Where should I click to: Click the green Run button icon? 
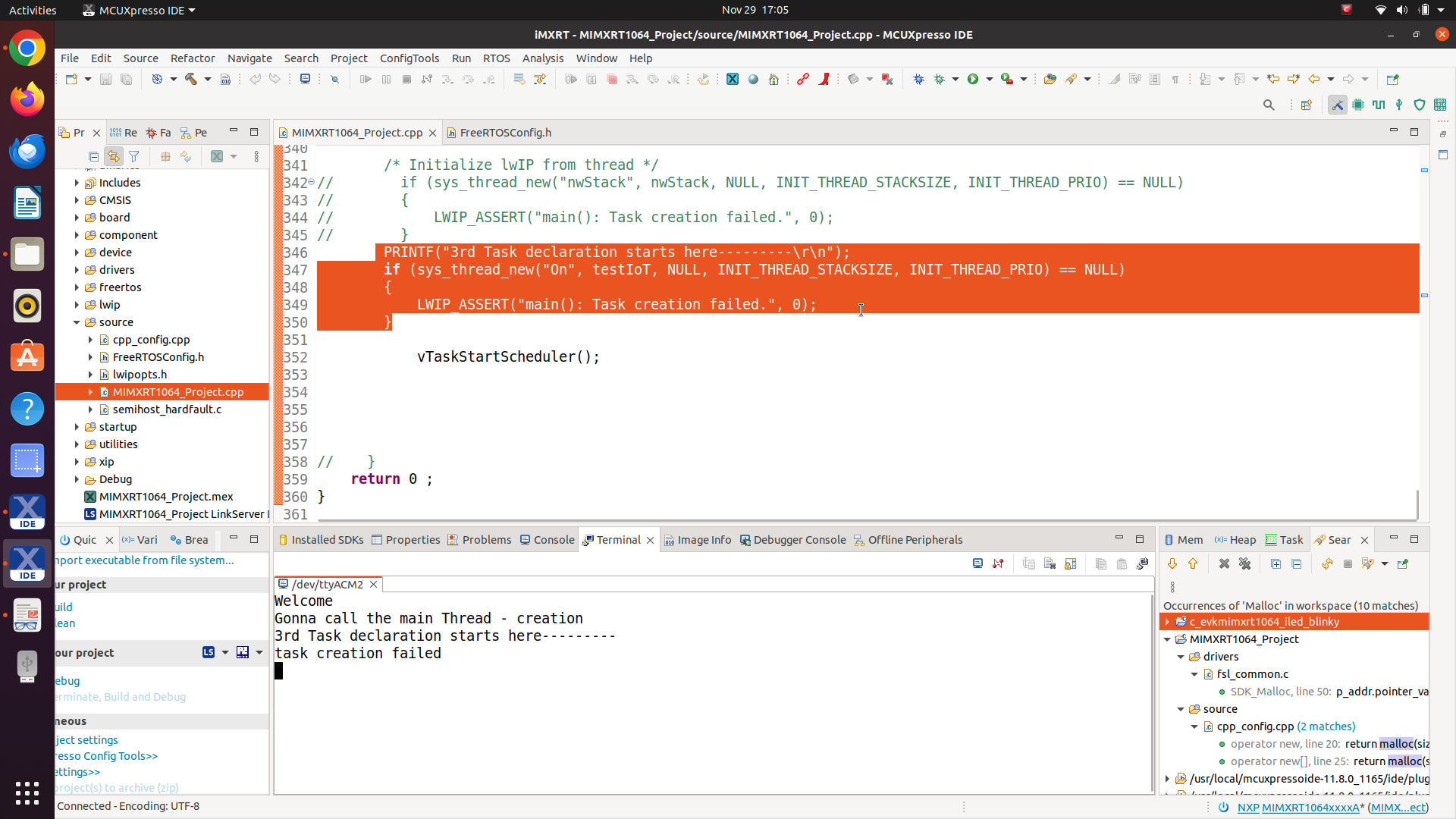click(x=973, y=79)
